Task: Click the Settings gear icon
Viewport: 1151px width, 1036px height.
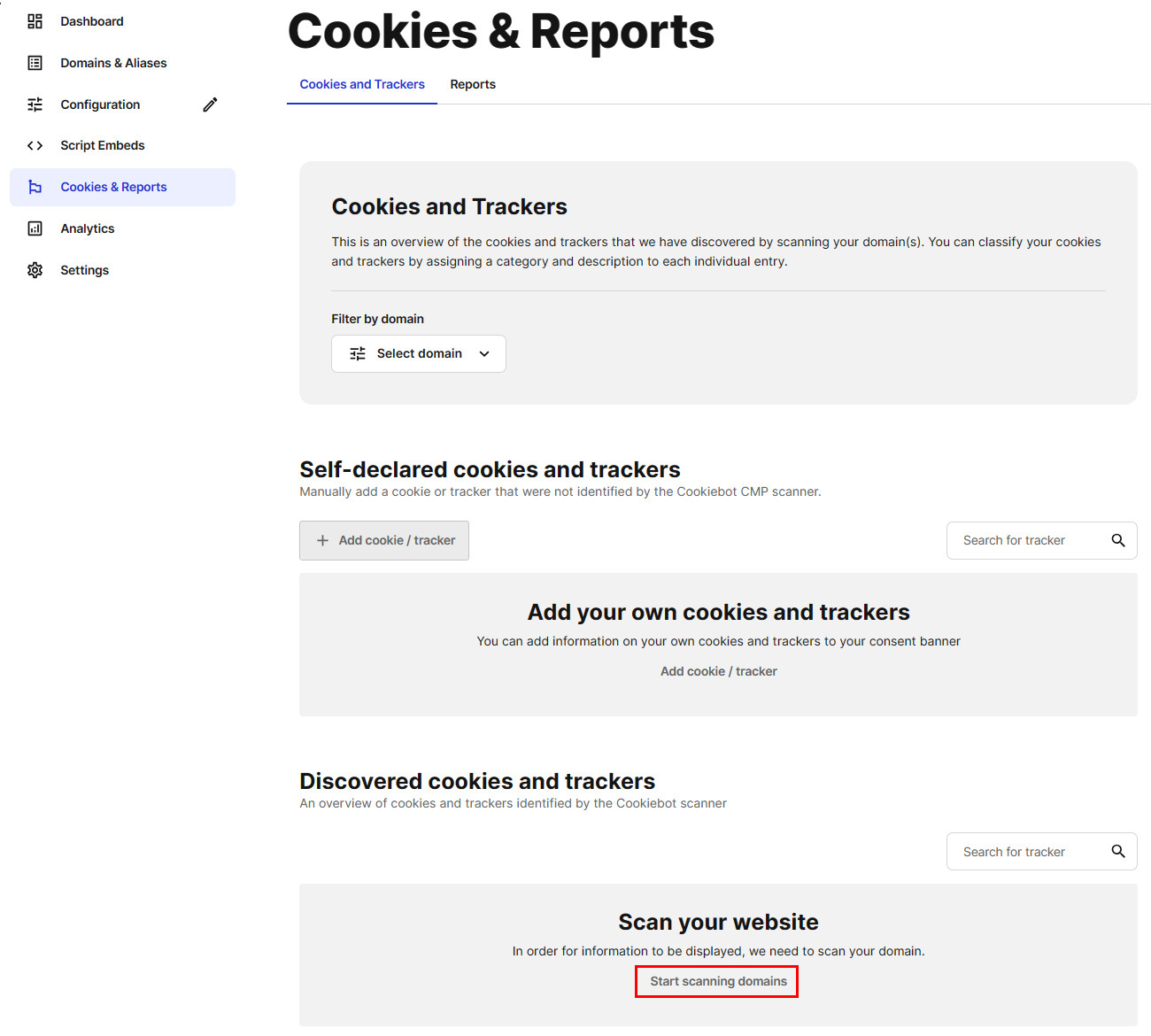Action: (35, 269)
